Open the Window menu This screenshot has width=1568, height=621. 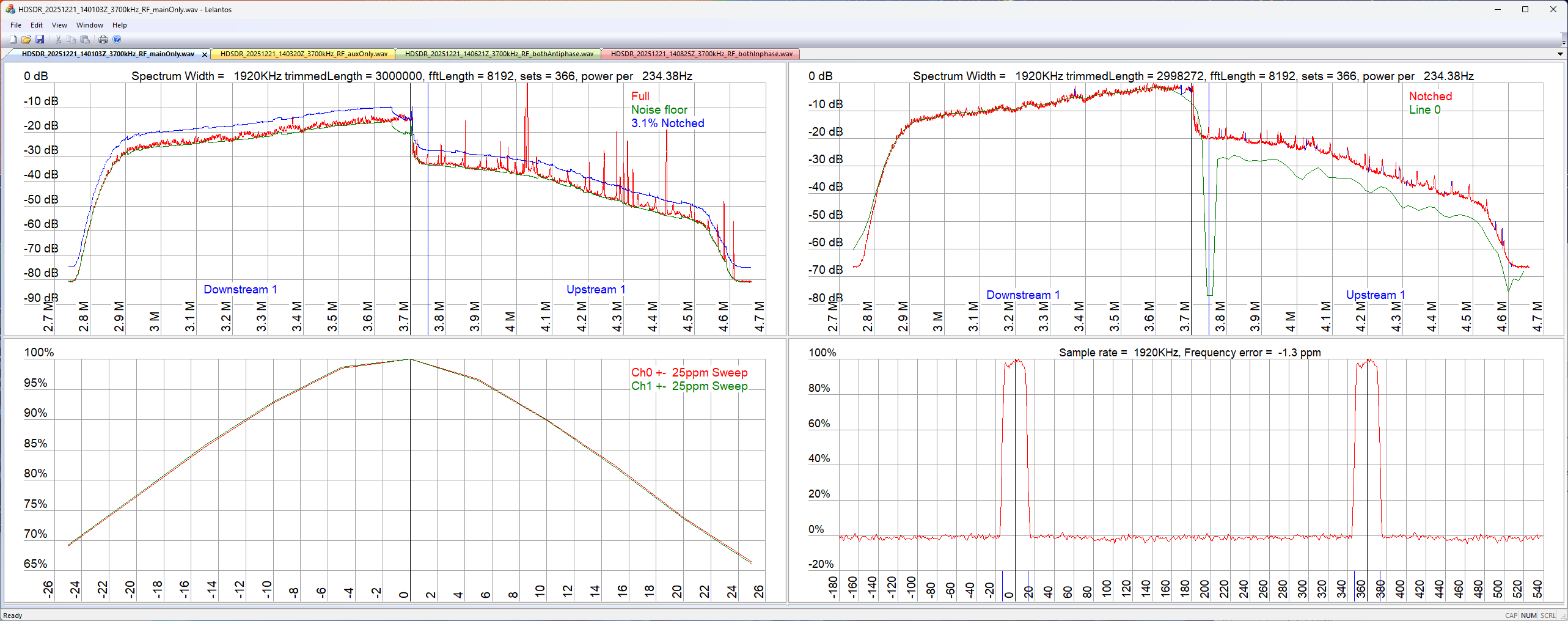[x=89, y=25]
